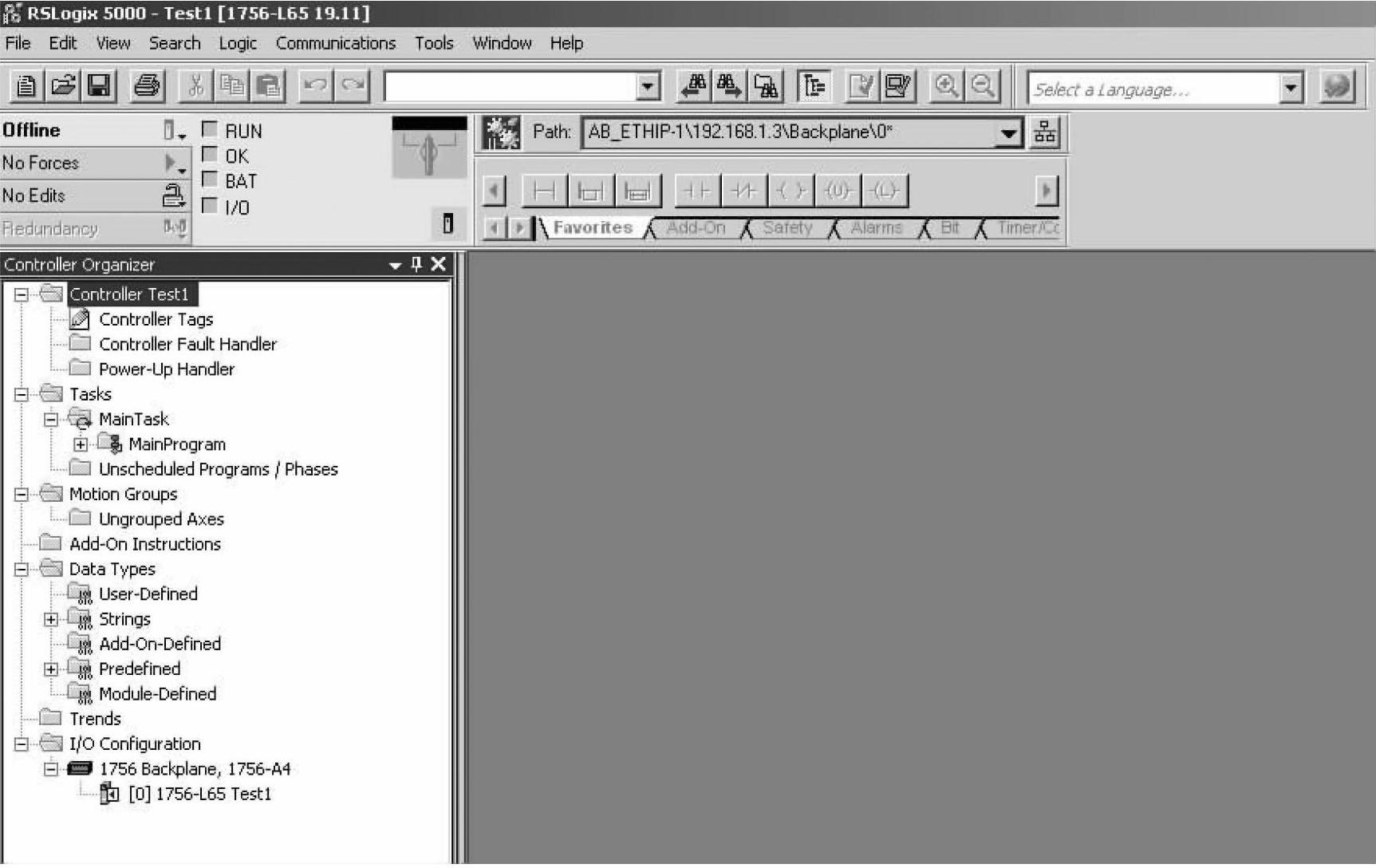This screenshot has width=1376, height=868.
Task: Insert a Branch element
Action: click(x=590, y=191)
